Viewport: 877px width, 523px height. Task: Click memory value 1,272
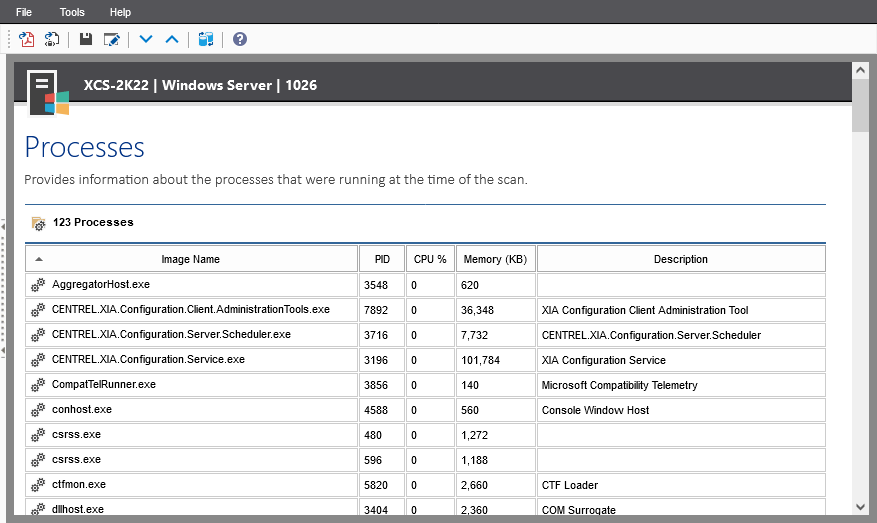coord(474,435)
